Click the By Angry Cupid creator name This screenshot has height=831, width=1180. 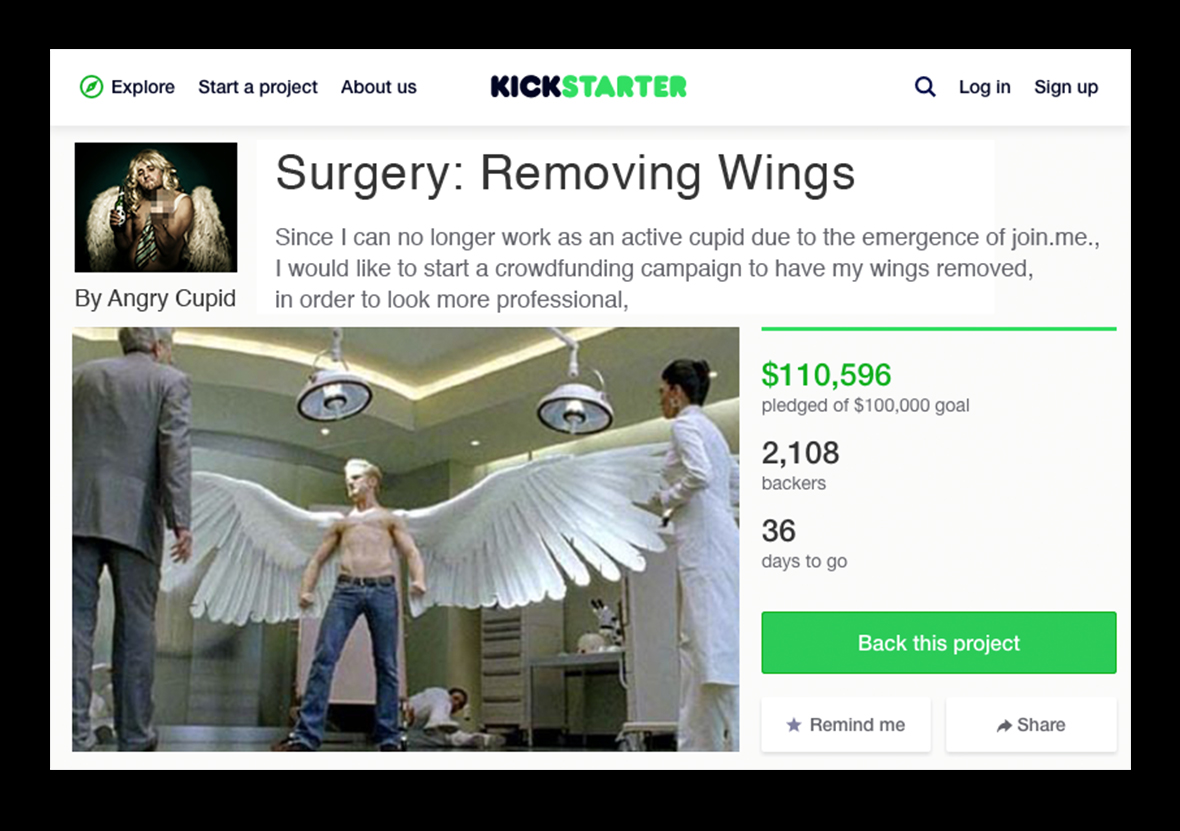tap(155, 298)
